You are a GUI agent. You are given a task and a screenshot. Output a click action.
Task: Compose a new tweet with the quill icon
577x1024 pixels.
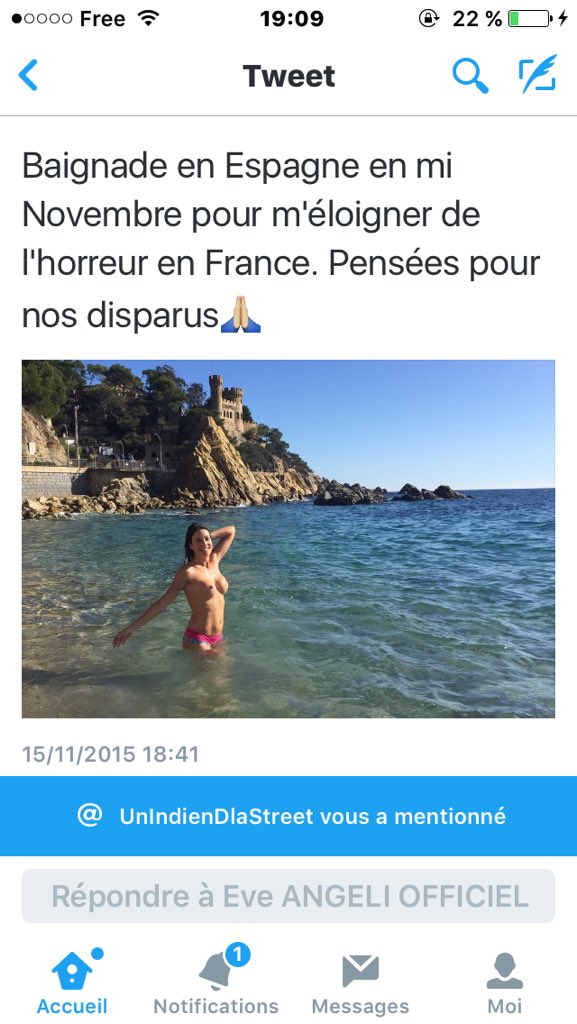point(538,74)
